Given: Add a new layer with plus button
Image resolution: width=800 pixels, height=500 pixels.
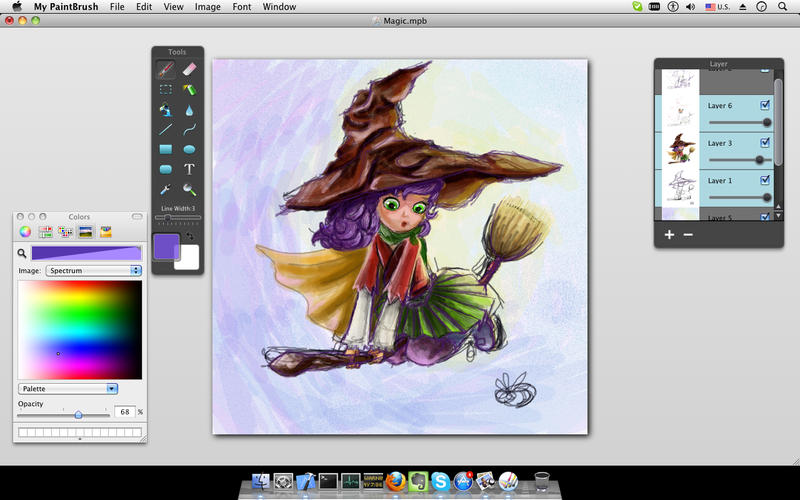Looking at the screenshot, I should pyautogui.click(x=670, y=235).
